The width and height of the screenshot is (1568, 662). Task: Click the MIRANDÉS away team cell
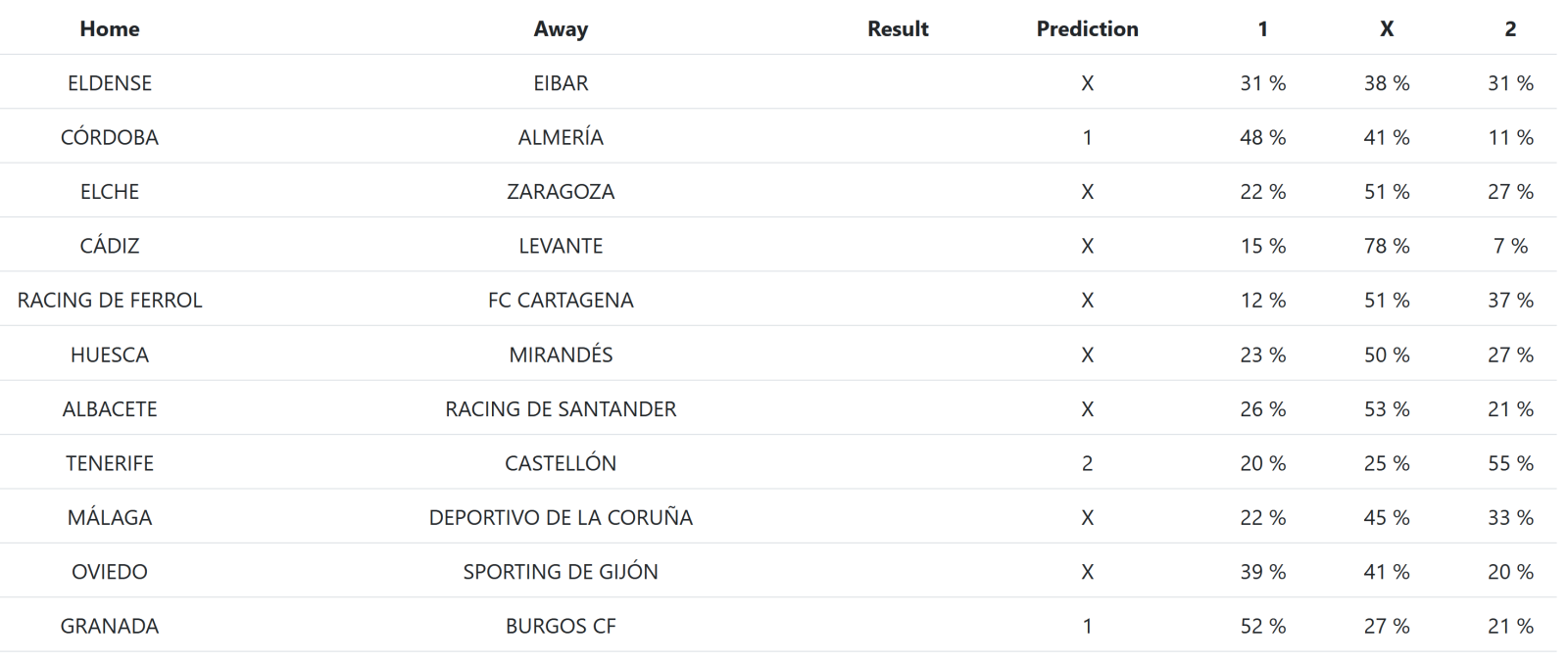click(561, 355)
